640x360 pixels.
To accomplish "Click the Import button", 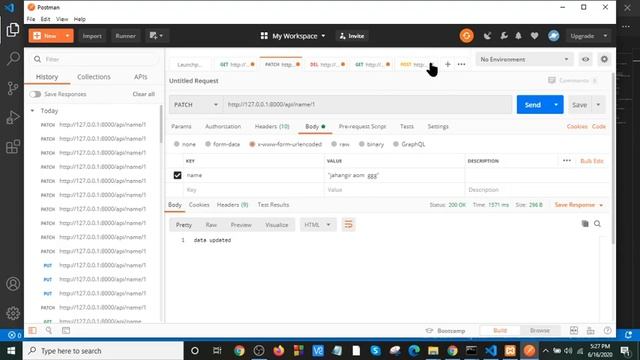I will pyautogui.click(x=92, y=36).
